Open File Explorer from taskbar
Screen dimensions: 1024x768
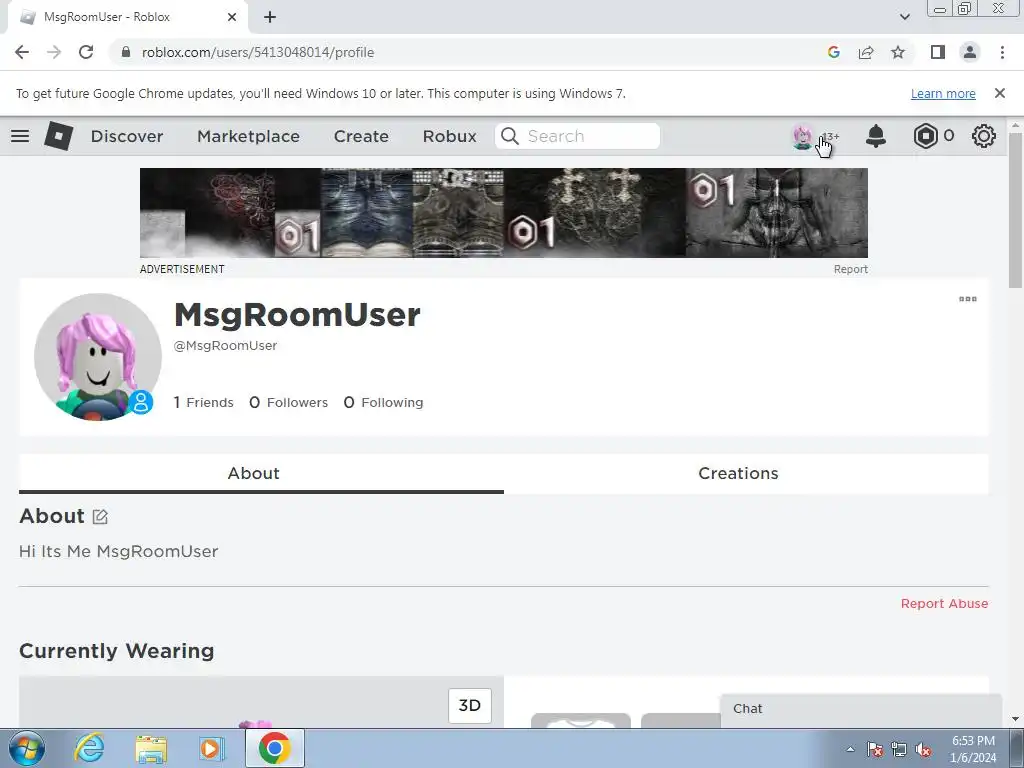pyautogui.click(x=152, y=748)
